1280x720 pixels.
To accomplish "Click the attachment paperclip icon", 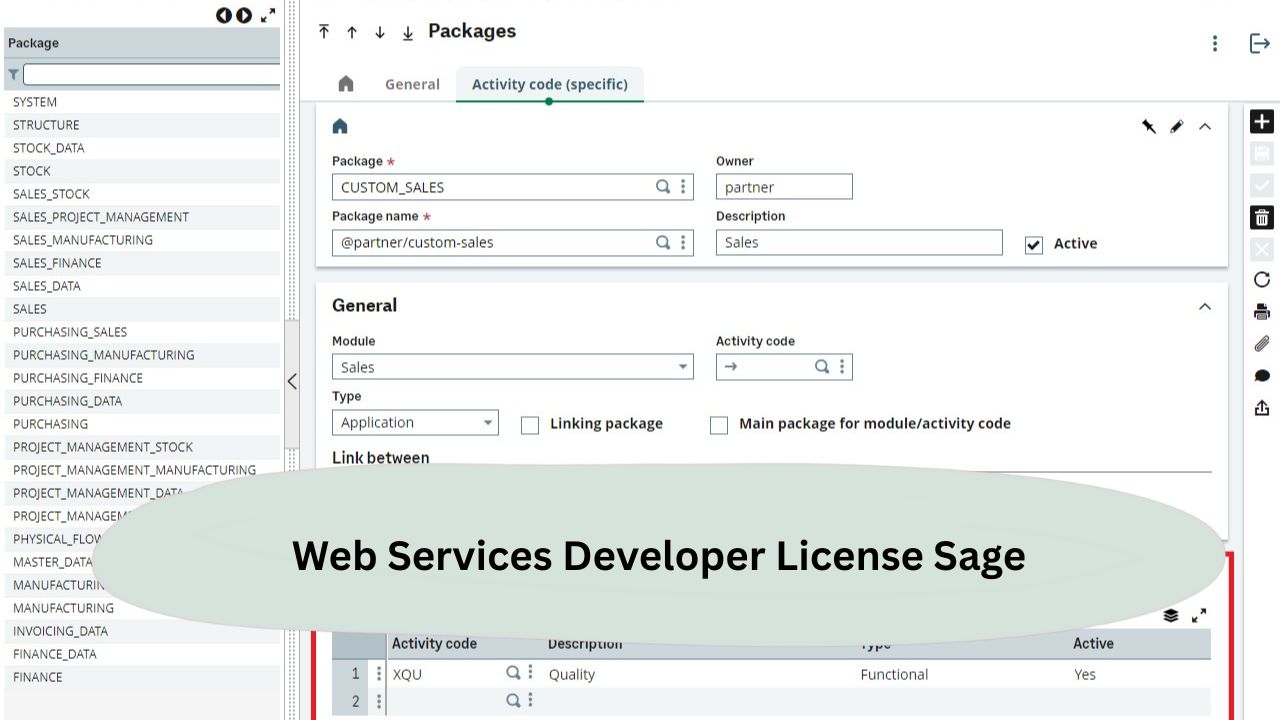I will 1262,344.
